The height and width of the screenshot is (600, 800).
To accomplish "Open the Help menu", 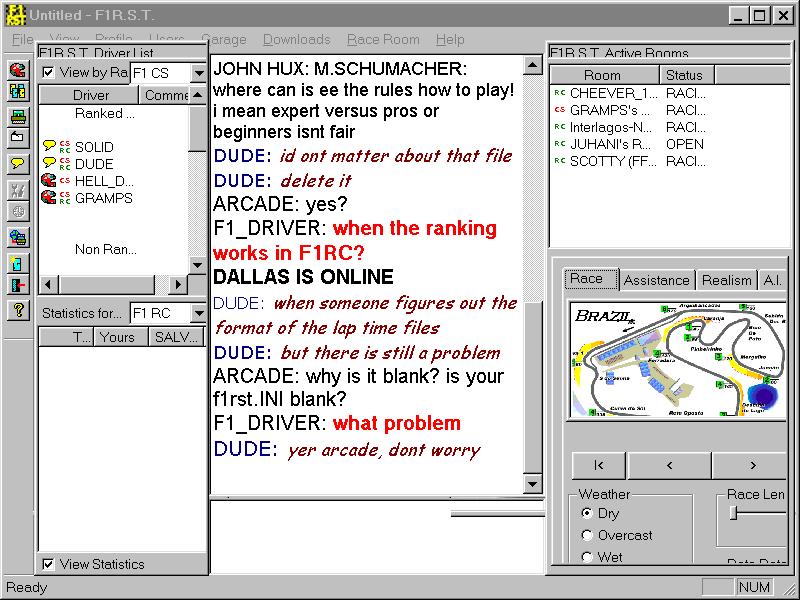I will tap(450, 39).
